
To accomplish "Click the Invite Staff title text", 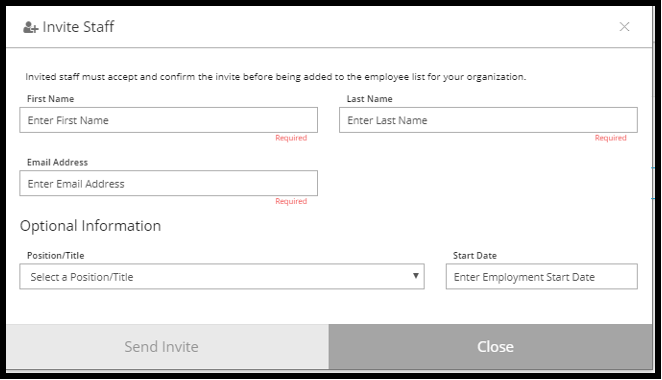I will [x=78, y=27].
